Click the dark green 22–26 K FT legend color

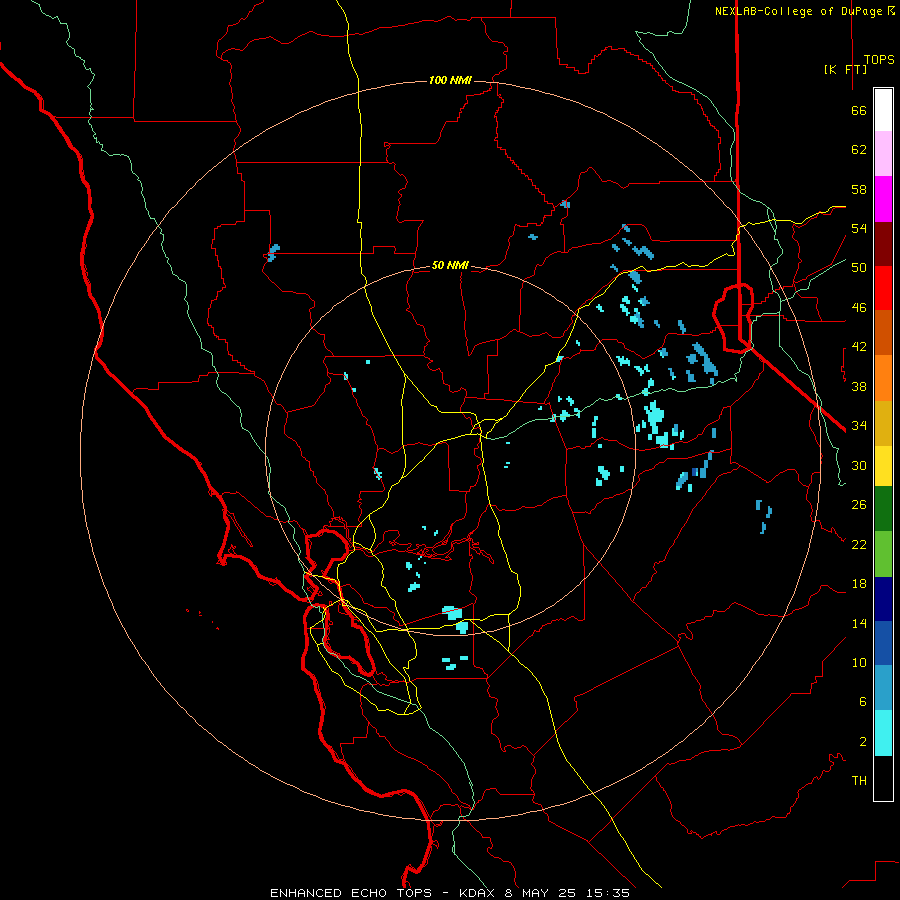tap(883, 509)
